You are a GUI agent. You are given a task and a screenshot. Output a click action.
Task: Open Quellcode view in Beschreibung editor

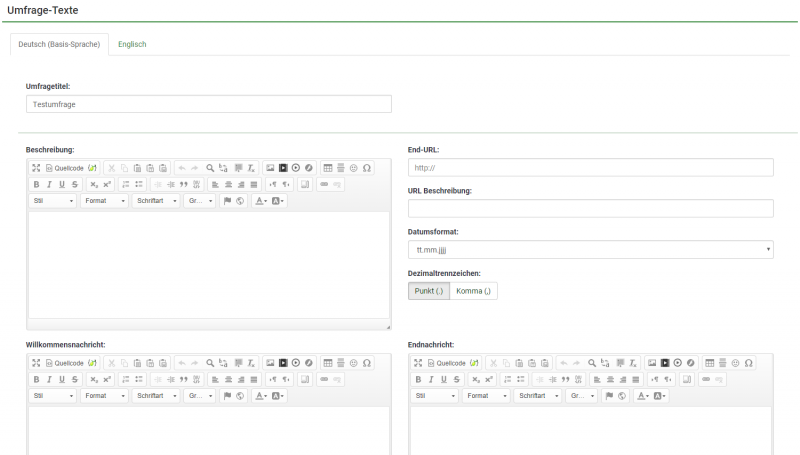(64, 168)
